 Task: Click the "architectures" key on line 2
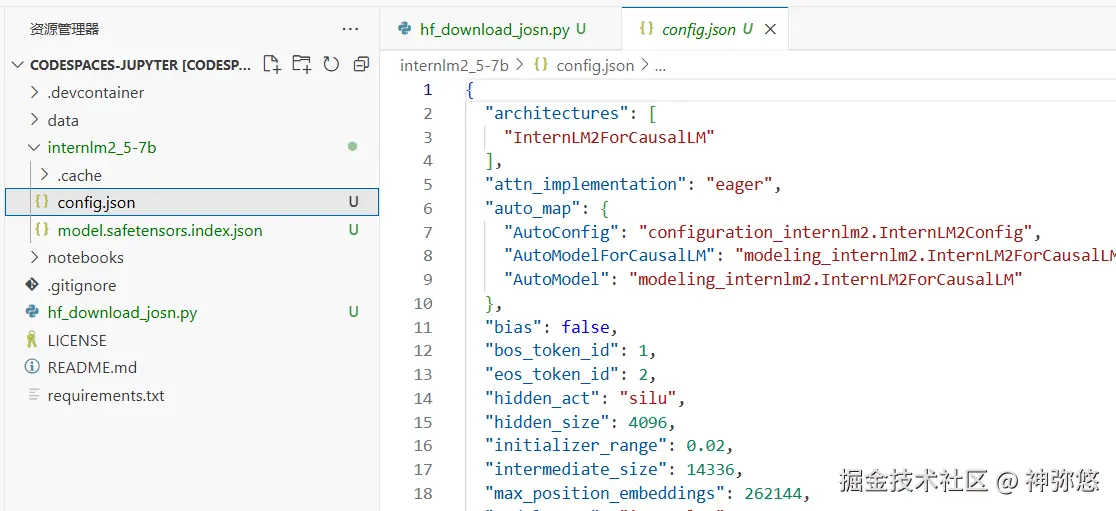tap(557, 113)
